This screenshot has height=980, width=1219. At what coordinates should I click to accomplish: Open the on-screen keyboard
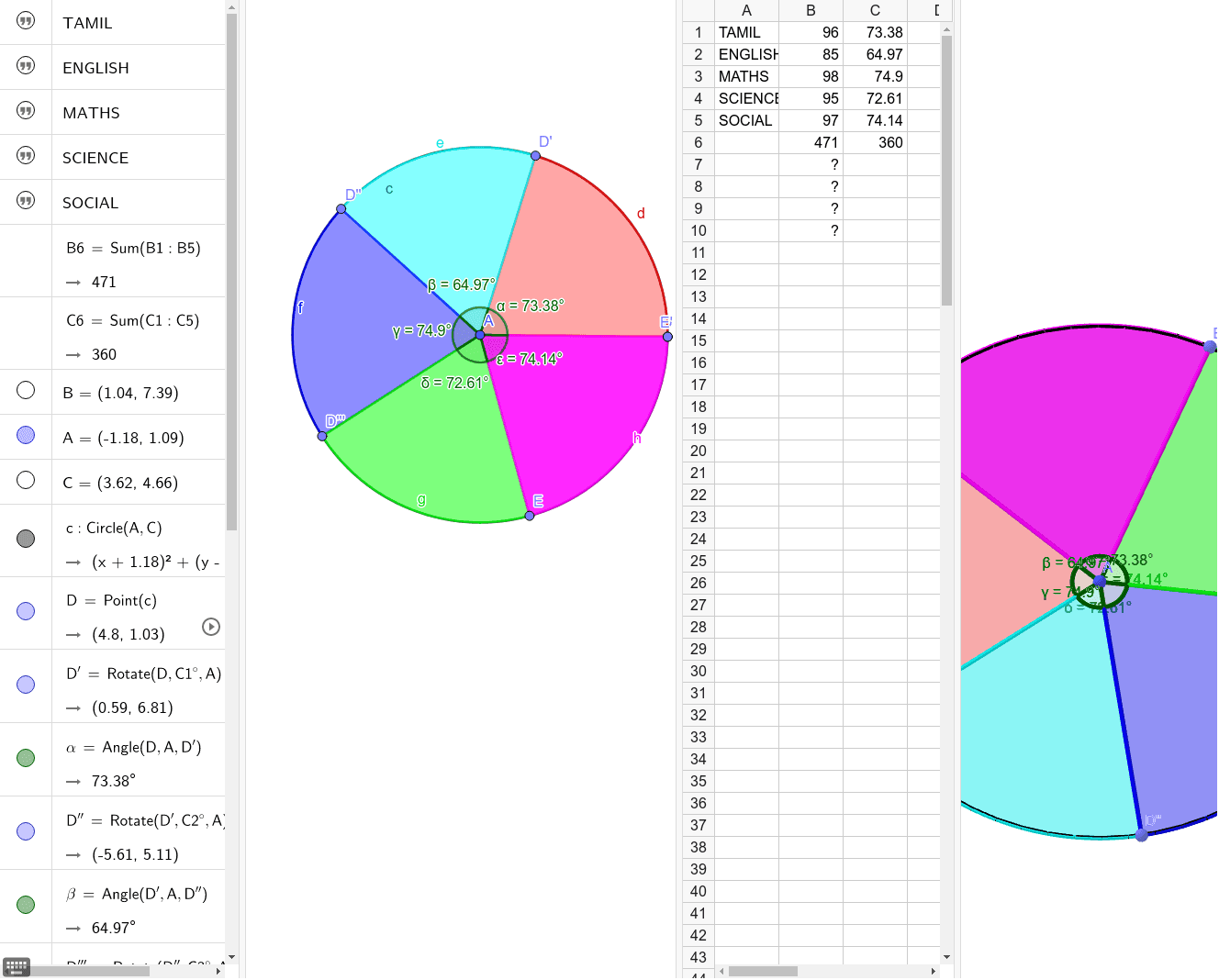pos(15,965)
